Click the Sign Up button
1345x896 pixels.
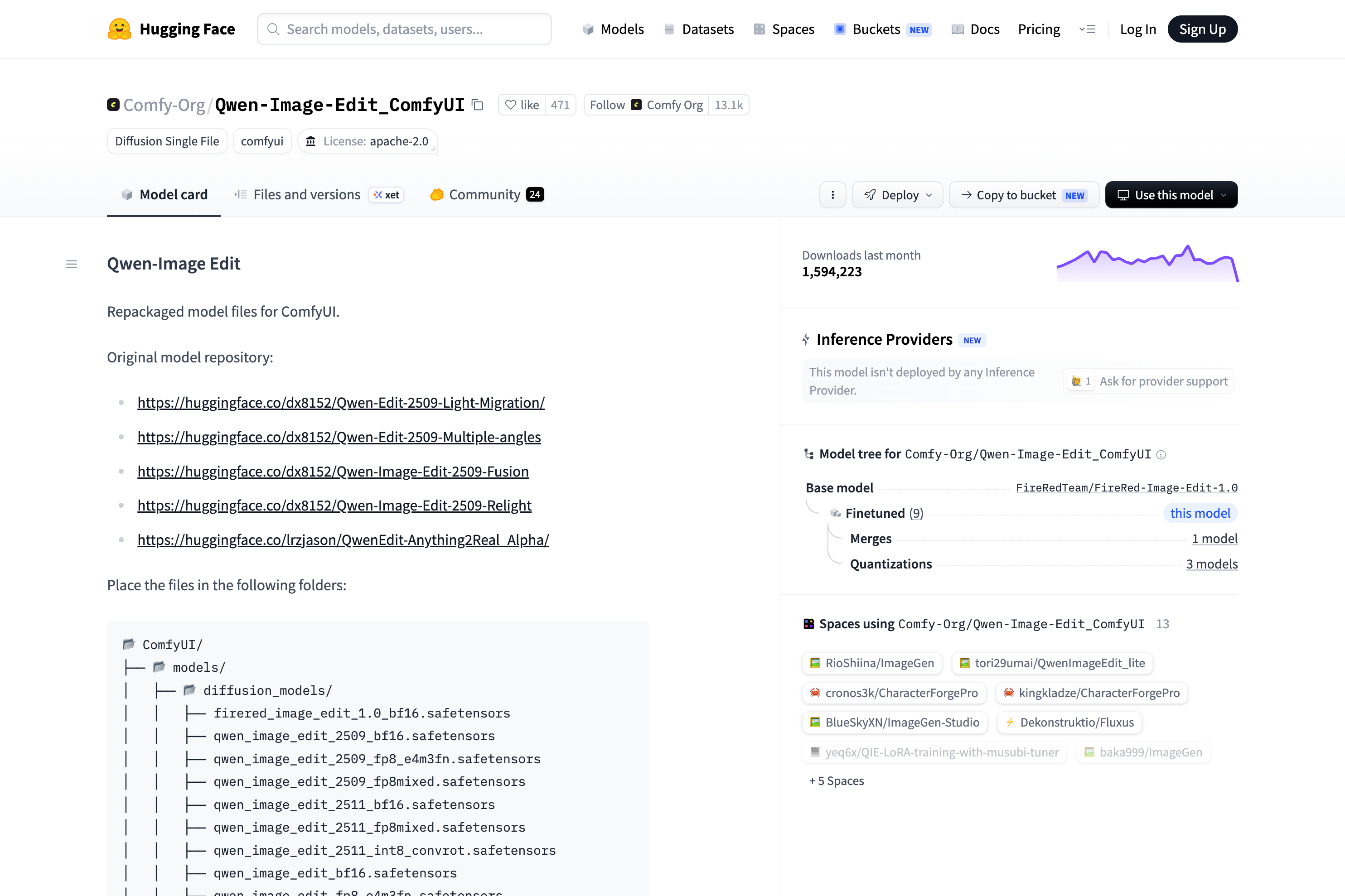point(1202,29)
